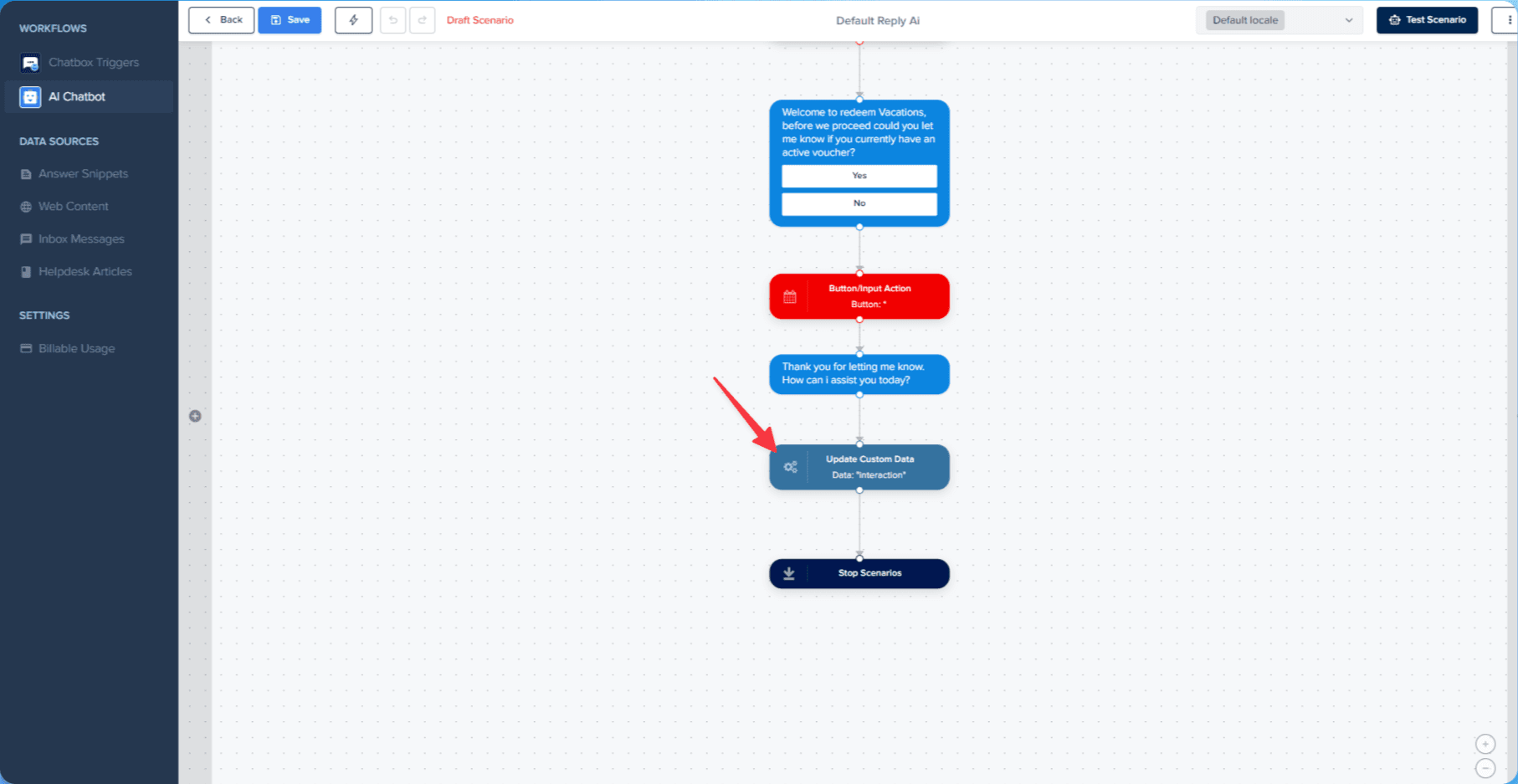Image resolution: width=1518 pixels, height=784 pixels.
Task: Run Test Scenario
Action: coord(1427,20)
